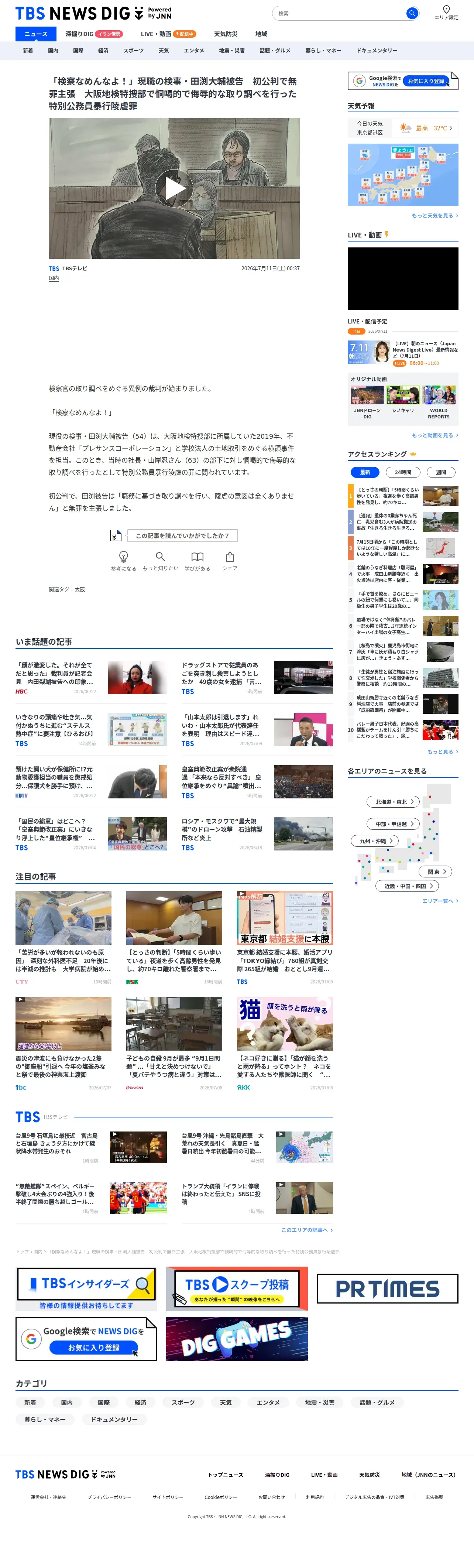Open the TBSスクープ投稿 banner
474x1568 pixels.
[x=237, y=1288]
